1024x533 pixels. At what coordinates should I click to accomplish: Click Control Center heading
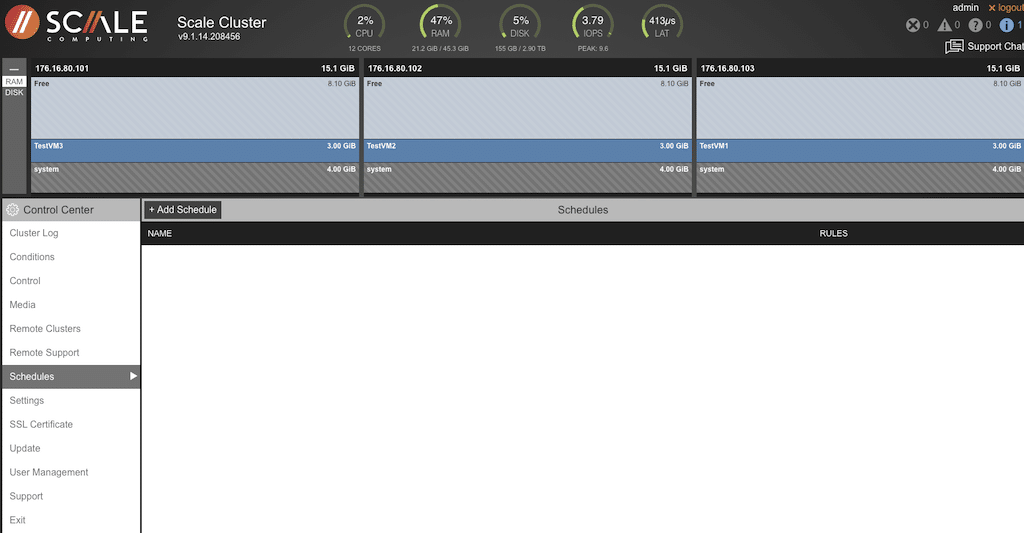pyautogui.click(x=58, y=210)
